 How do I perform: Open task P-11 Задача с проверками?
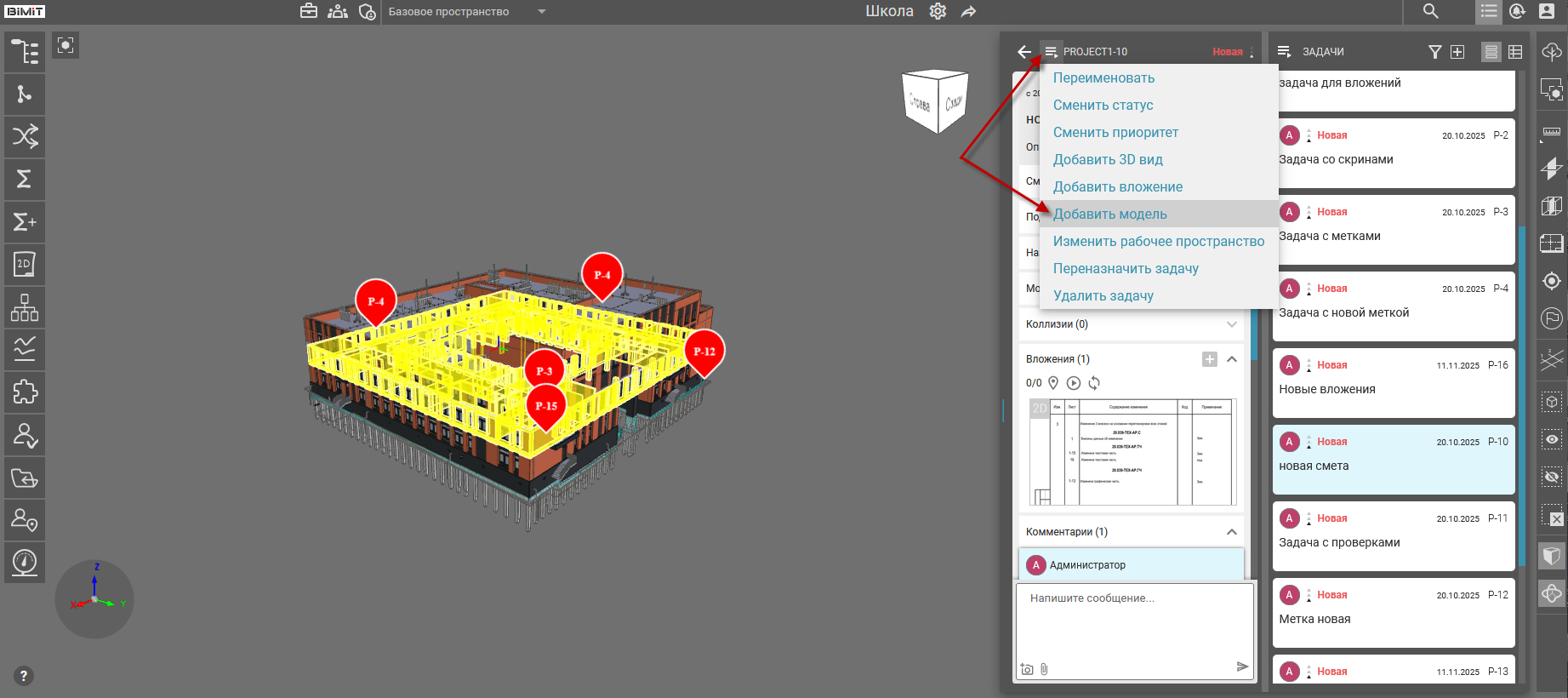pyautogui.click(x=1393, y=536)
